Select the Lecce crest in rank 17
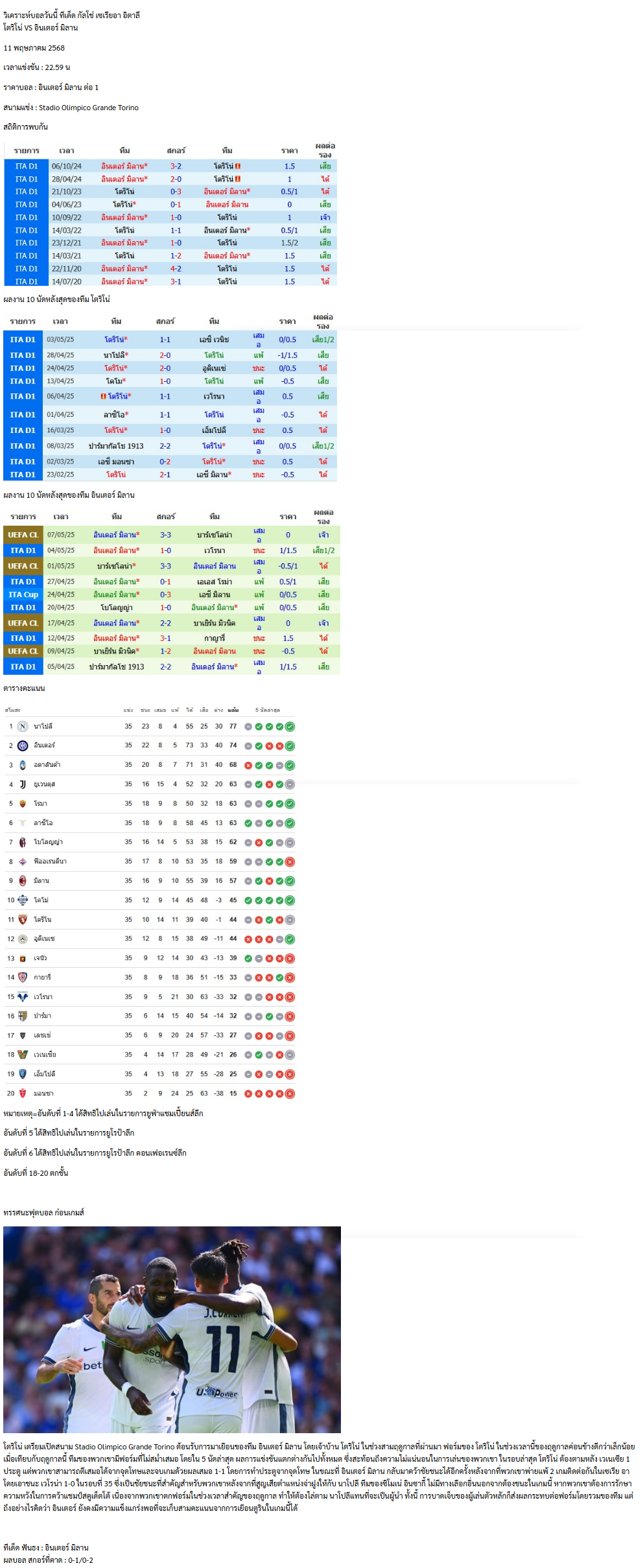This screenshot has height=1568, width=643. pyautogui.click(x=23, y=1035)
